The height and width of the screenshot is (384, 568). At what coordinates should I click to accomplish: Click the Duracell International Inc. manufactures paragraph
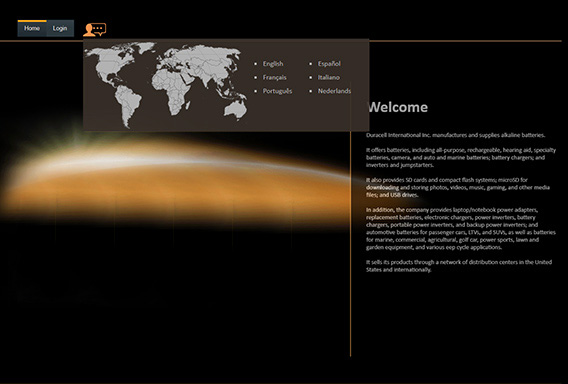[x=455, y=135]
